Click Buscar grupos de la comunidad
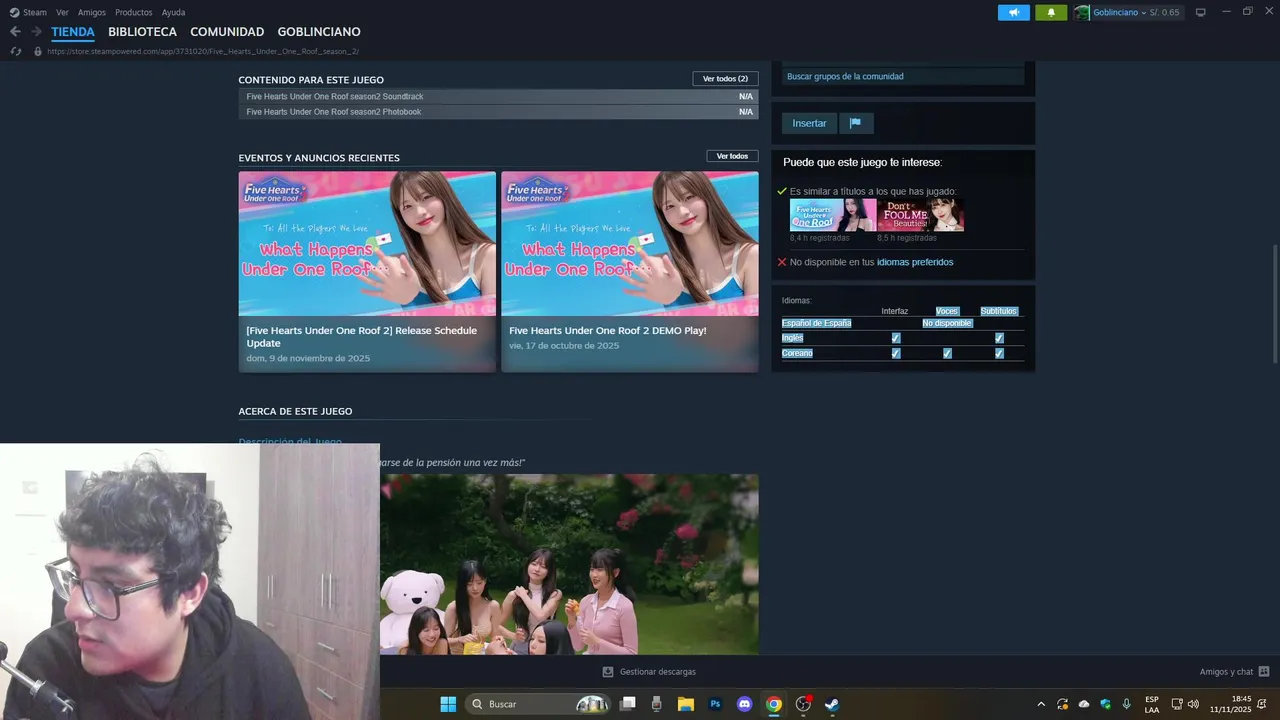Image resolution: width=1280 pixels, height=720 pixels. (x=903, y=76)
